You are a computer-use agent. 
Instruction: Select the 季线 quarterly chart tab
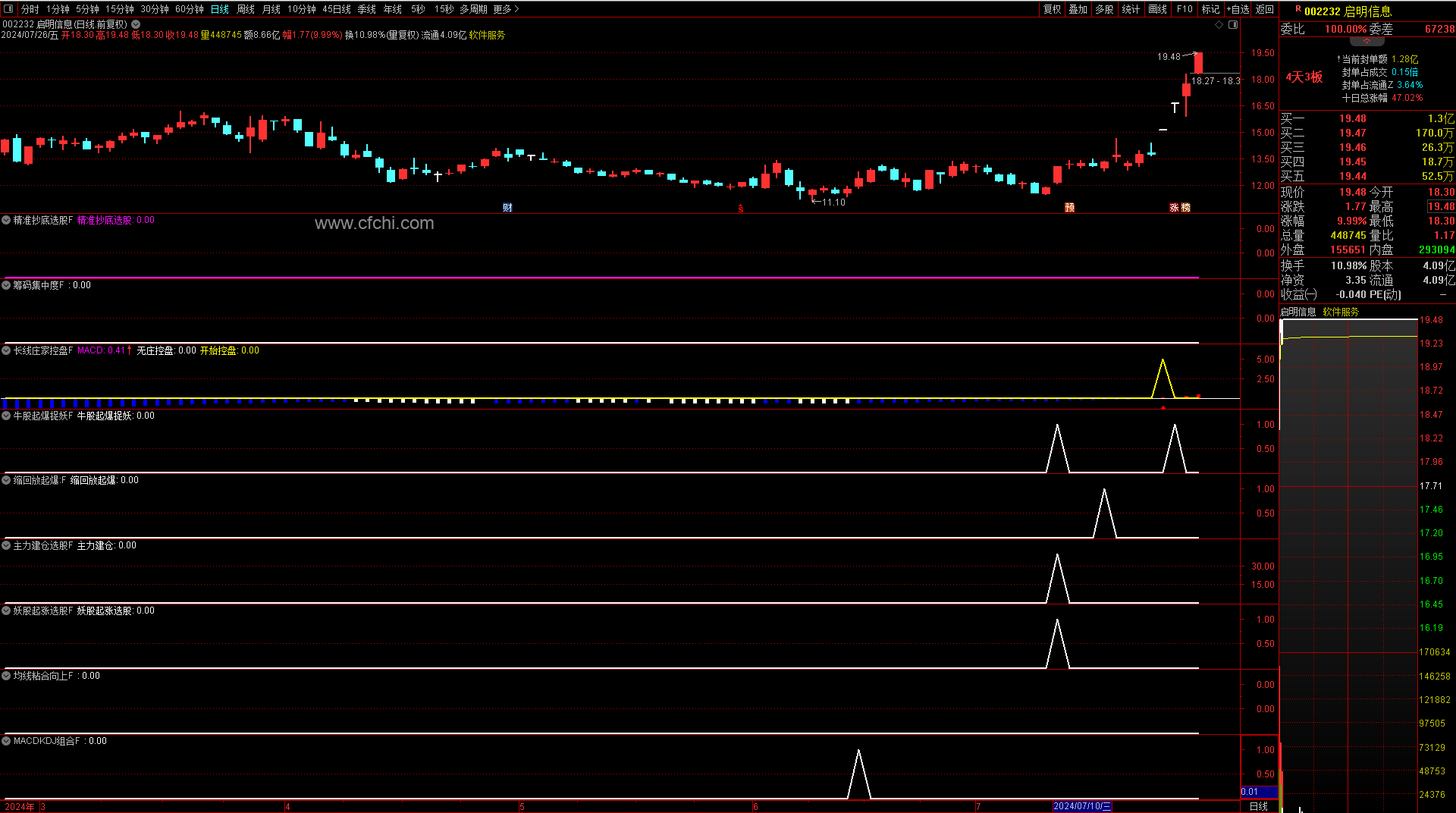tap(367, 9)
